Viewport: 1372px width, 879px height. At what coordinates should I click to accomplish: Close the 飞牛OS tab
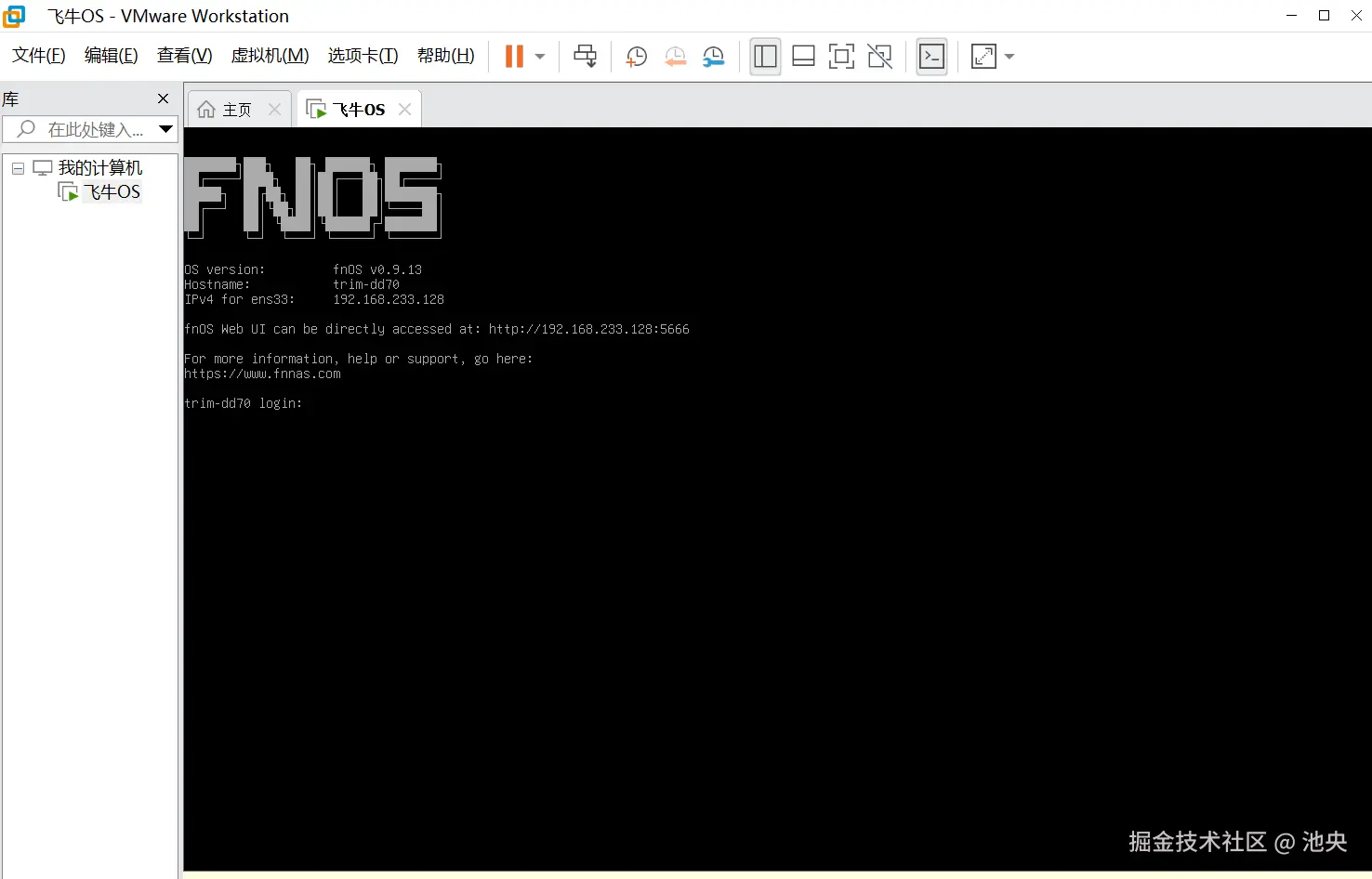coord(404,109)
